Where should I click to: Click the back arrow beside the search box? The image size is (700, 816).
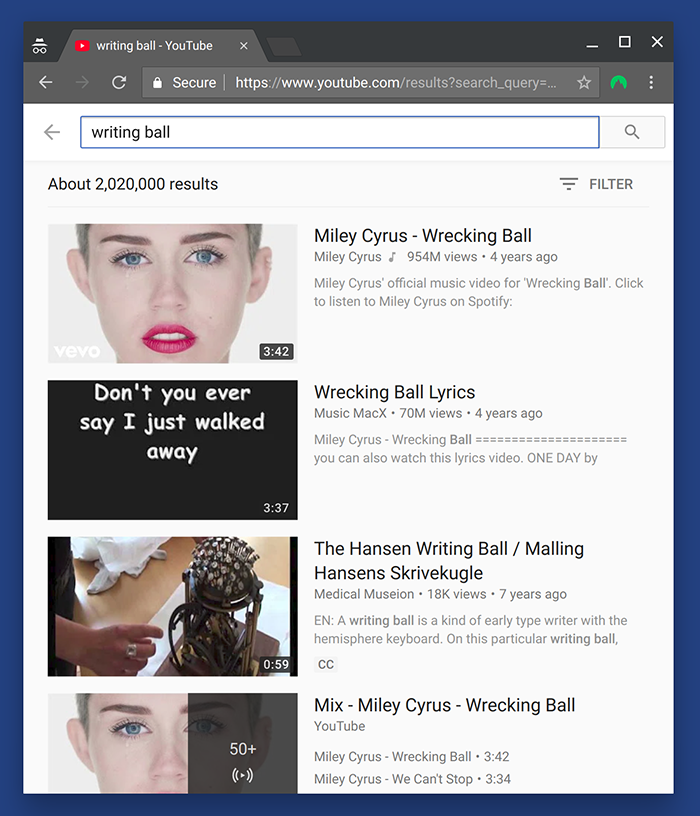tap(52, 132)
